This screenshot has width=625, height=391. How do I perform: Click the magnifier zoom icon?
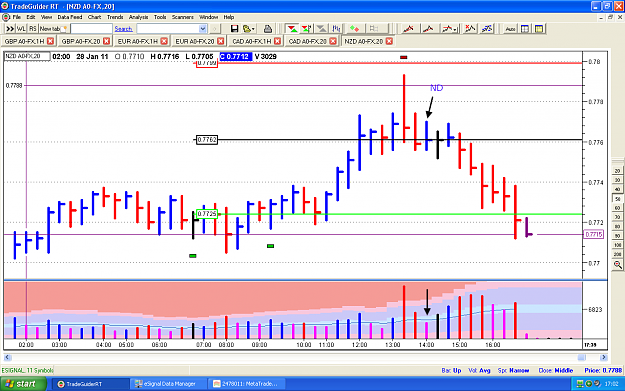click(x=617, y=264)
